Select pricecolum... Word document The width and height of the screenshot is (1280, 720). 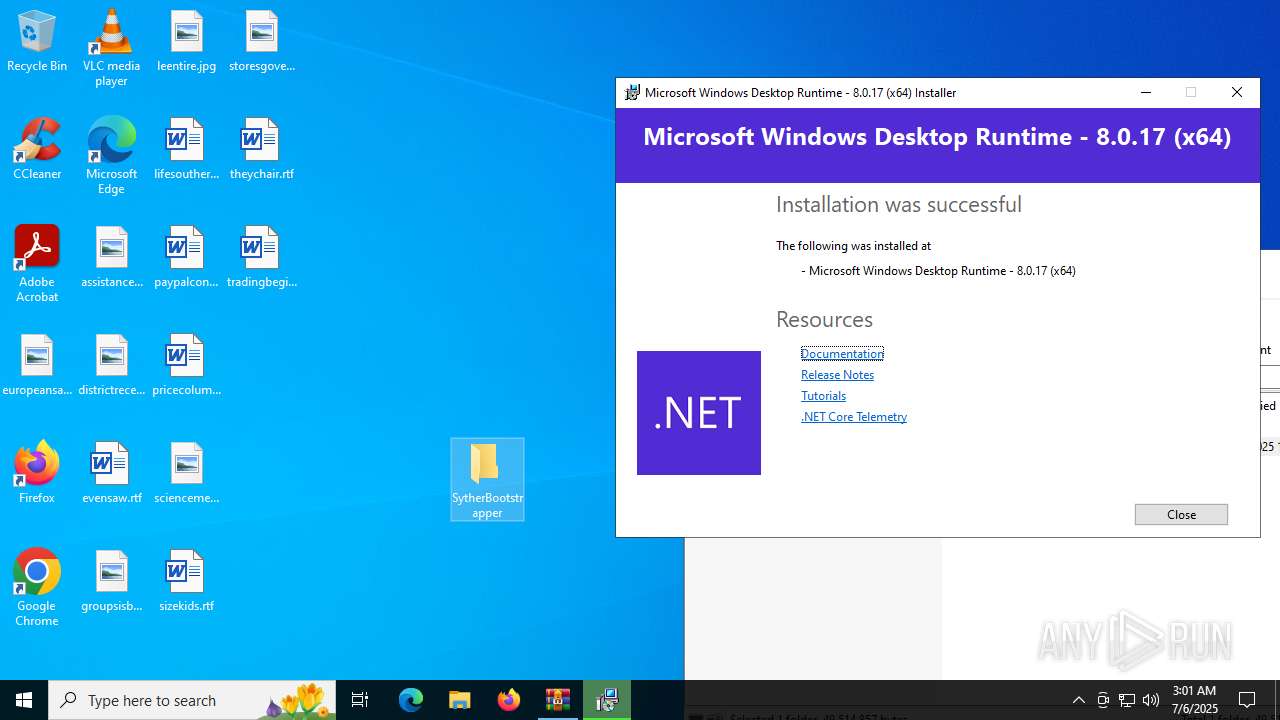pyautogui.click(x=186, y=366)
